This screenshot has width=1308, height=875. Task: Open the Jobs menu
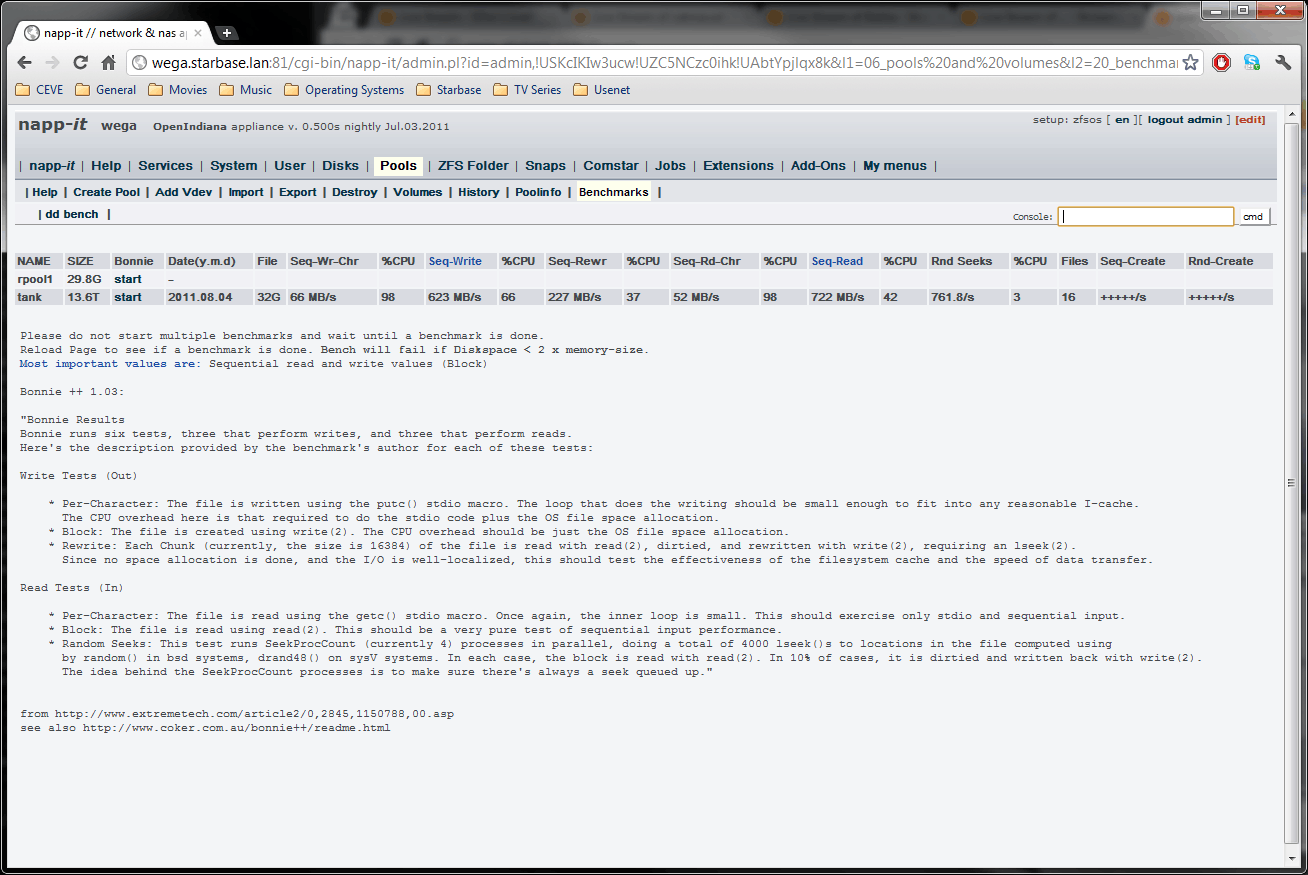tap(671, 166)
